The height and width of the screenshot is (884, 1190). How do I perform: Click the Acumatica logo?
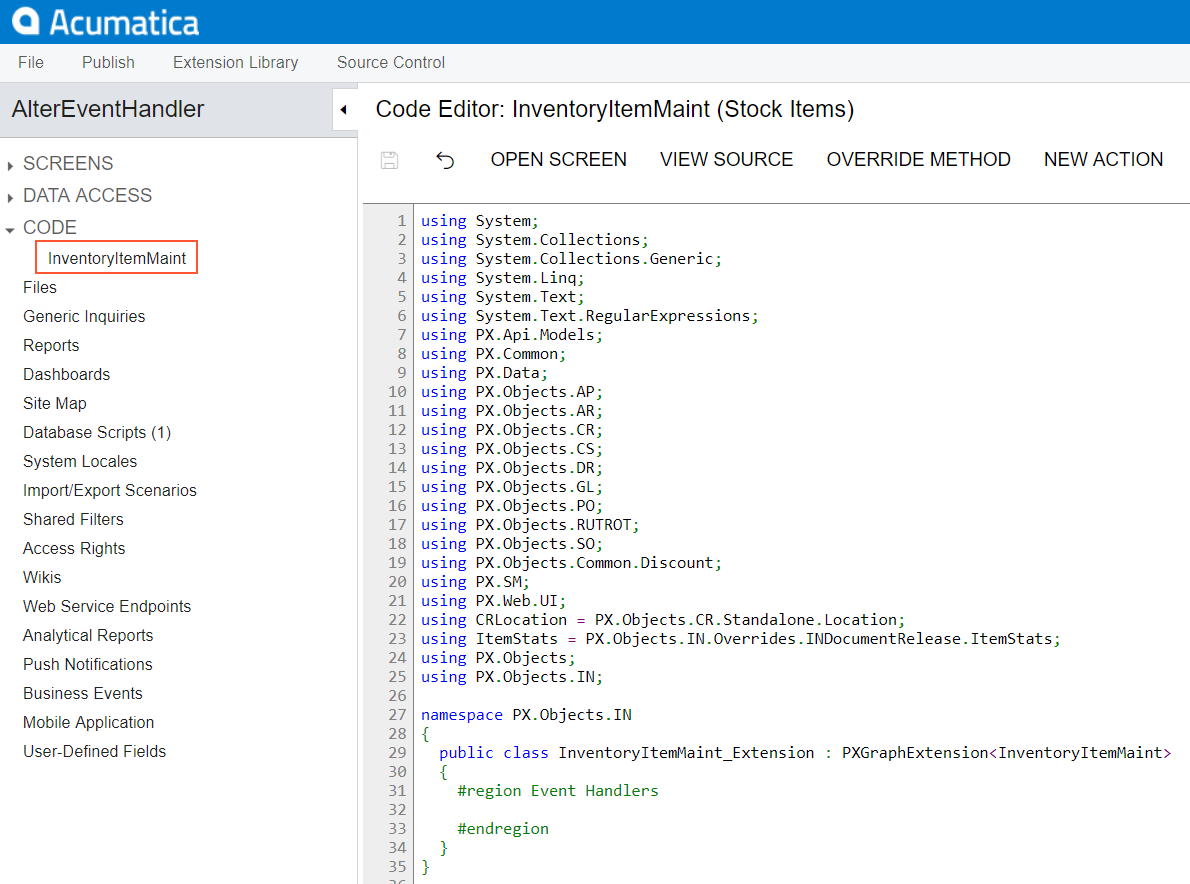(x=106, y=22)
